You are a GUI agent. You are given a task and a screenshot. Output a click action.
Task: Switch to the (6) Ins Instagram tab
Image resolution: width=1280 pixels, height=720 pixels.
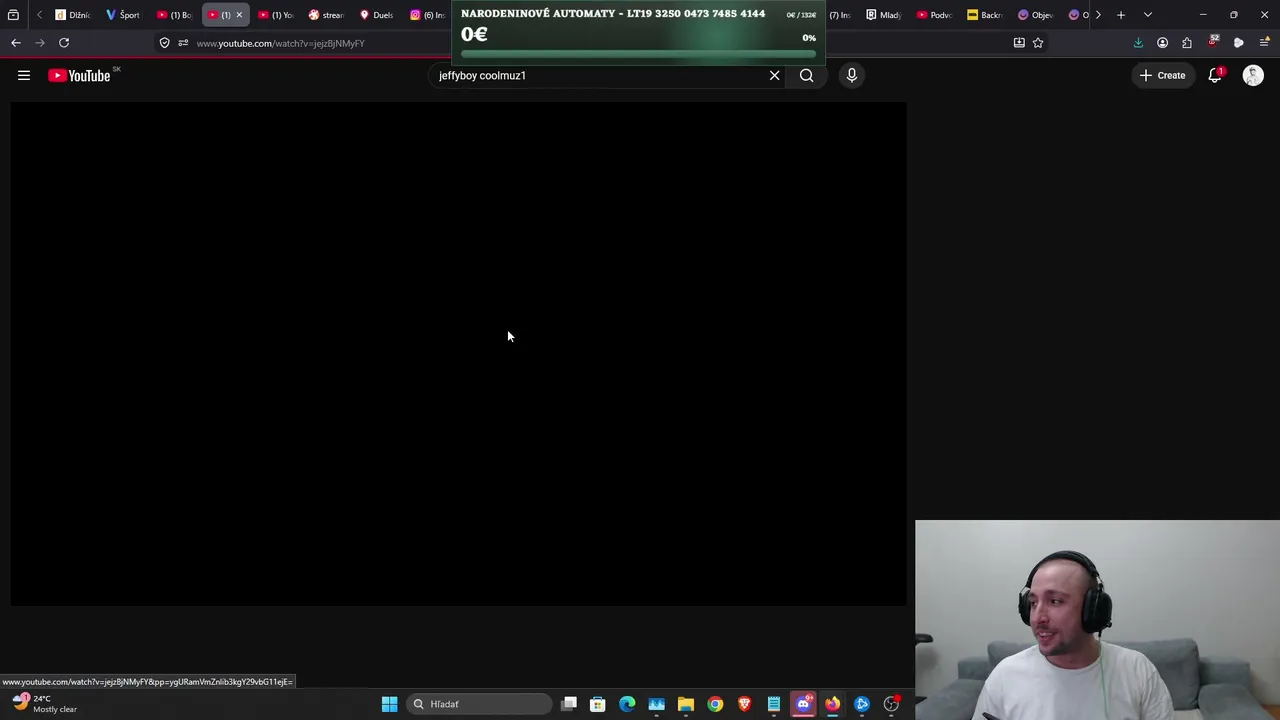(428, 15)
